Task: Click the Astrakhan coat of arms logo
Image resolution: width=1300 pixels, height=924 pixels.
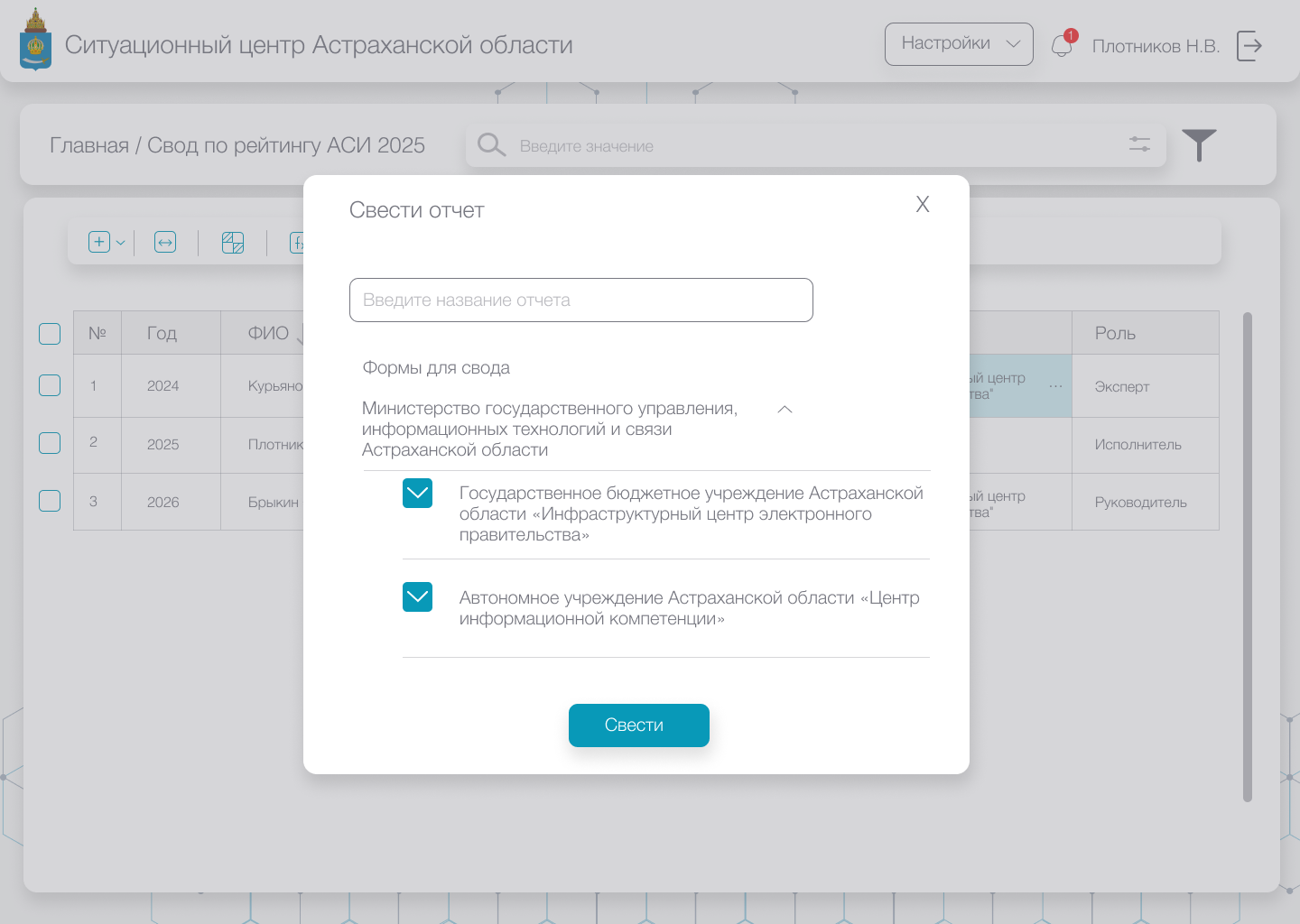Action: [x=35, y=41]
